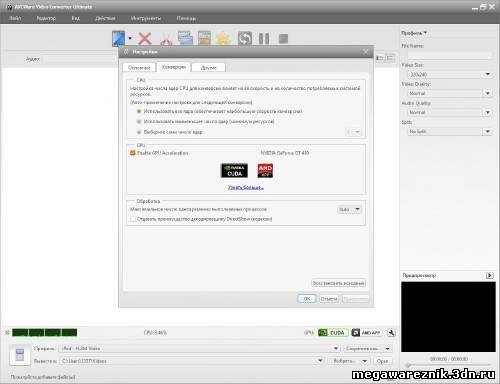
Task: Open the Browse button dropdown arrow
Action: pyautogui.click(x=365, y=361)
